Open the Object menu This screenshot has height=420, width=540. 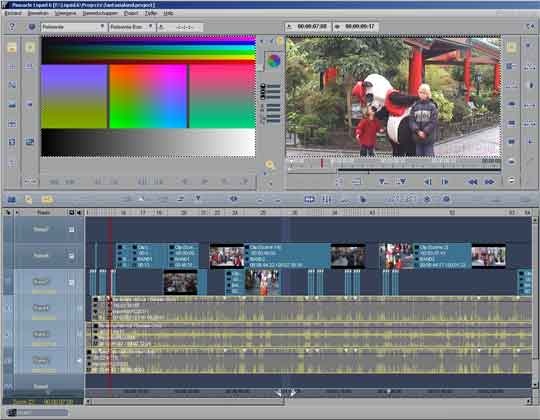131,13
